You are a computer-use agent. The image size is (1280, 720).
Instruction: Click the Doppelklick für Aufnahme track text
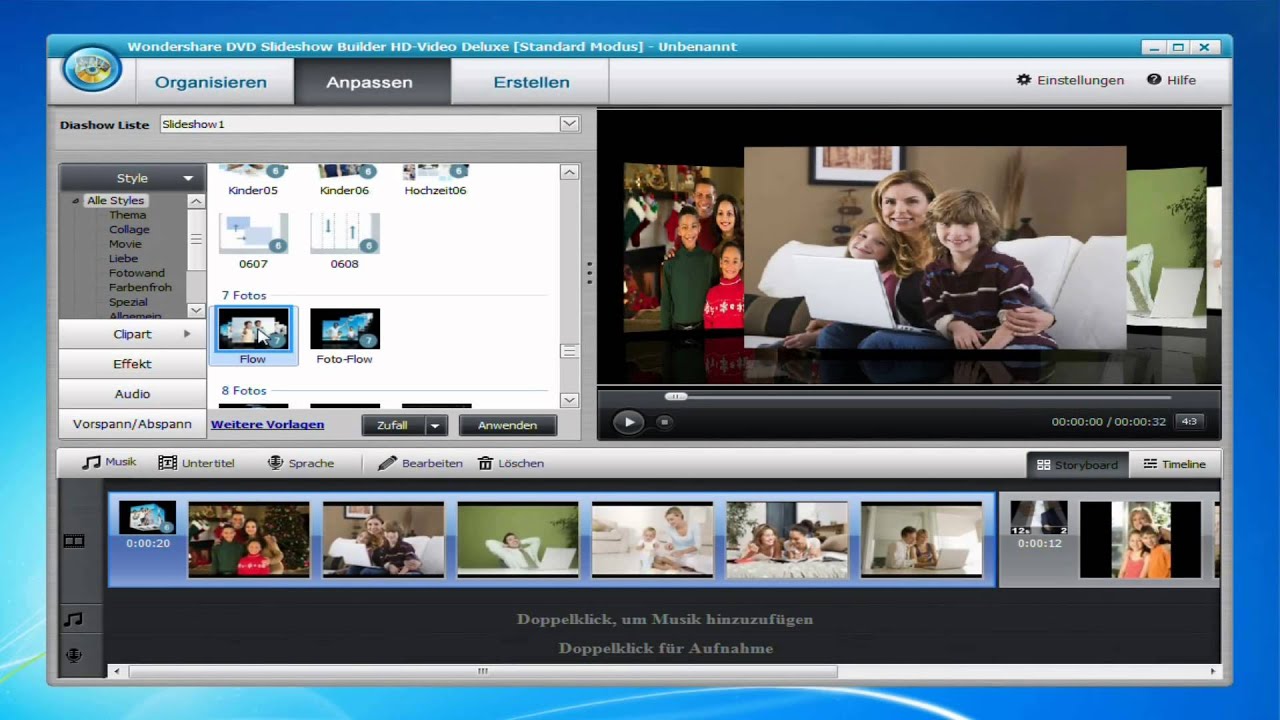click(666, 648)
